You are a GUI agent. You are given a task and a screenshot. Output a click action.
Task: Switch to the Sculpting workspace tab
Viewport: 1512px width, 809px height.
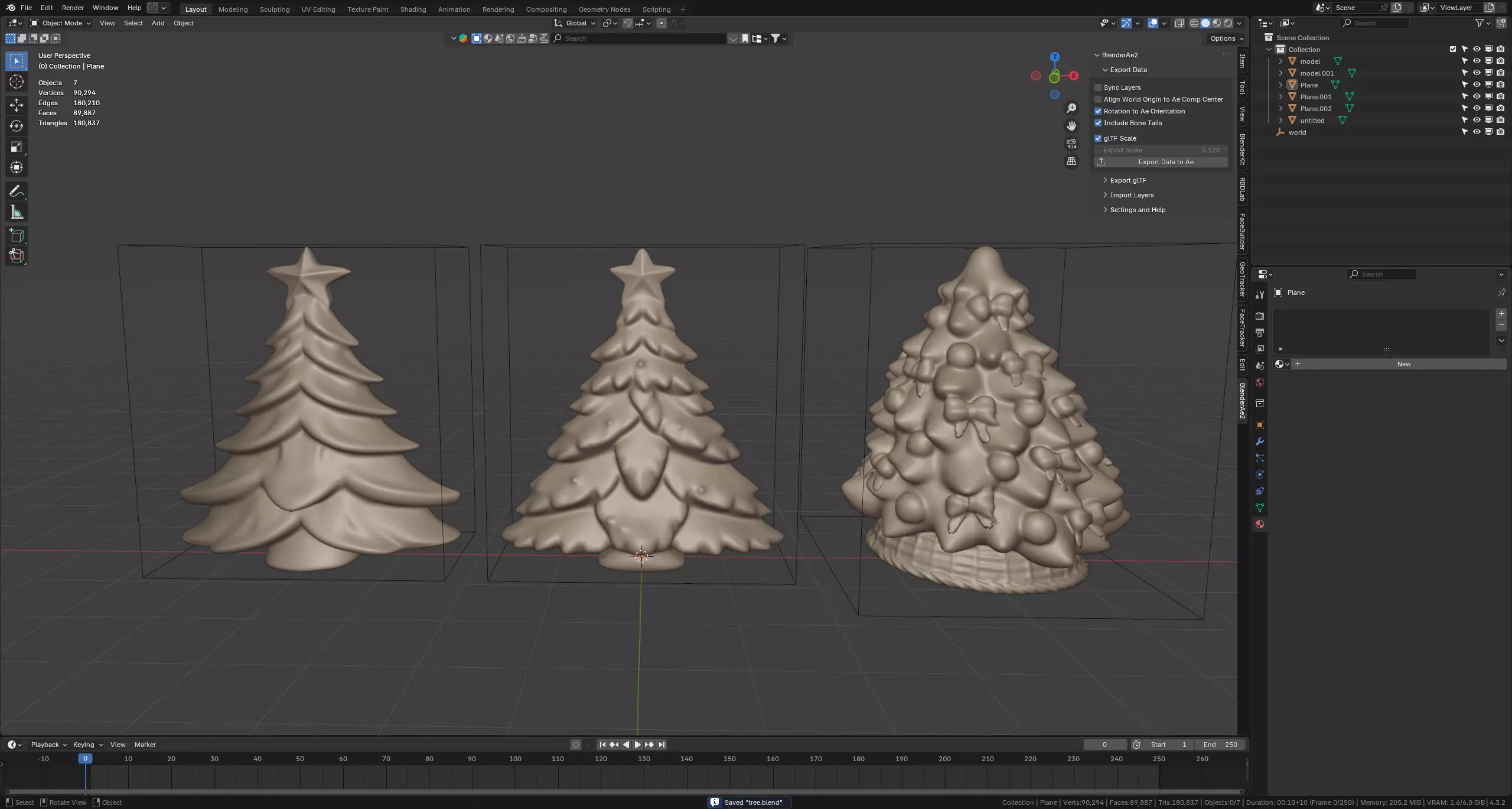275,9
